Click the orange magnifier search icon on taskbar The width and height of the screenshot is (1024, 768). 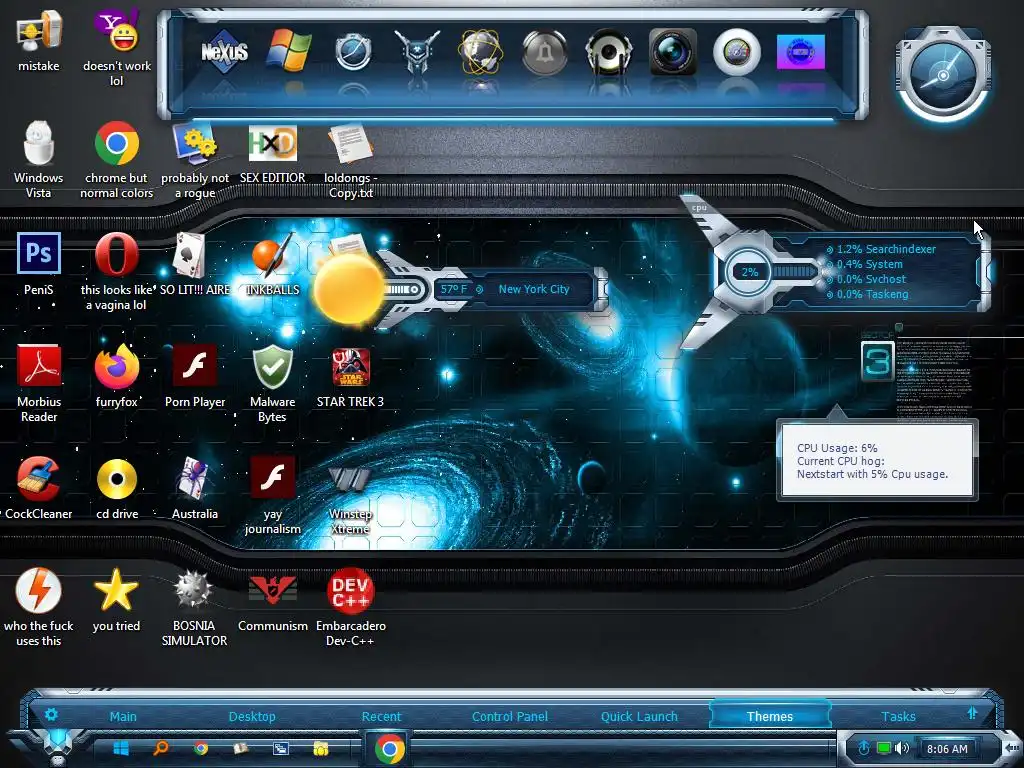pyautogui.click(x=161, y=748)
